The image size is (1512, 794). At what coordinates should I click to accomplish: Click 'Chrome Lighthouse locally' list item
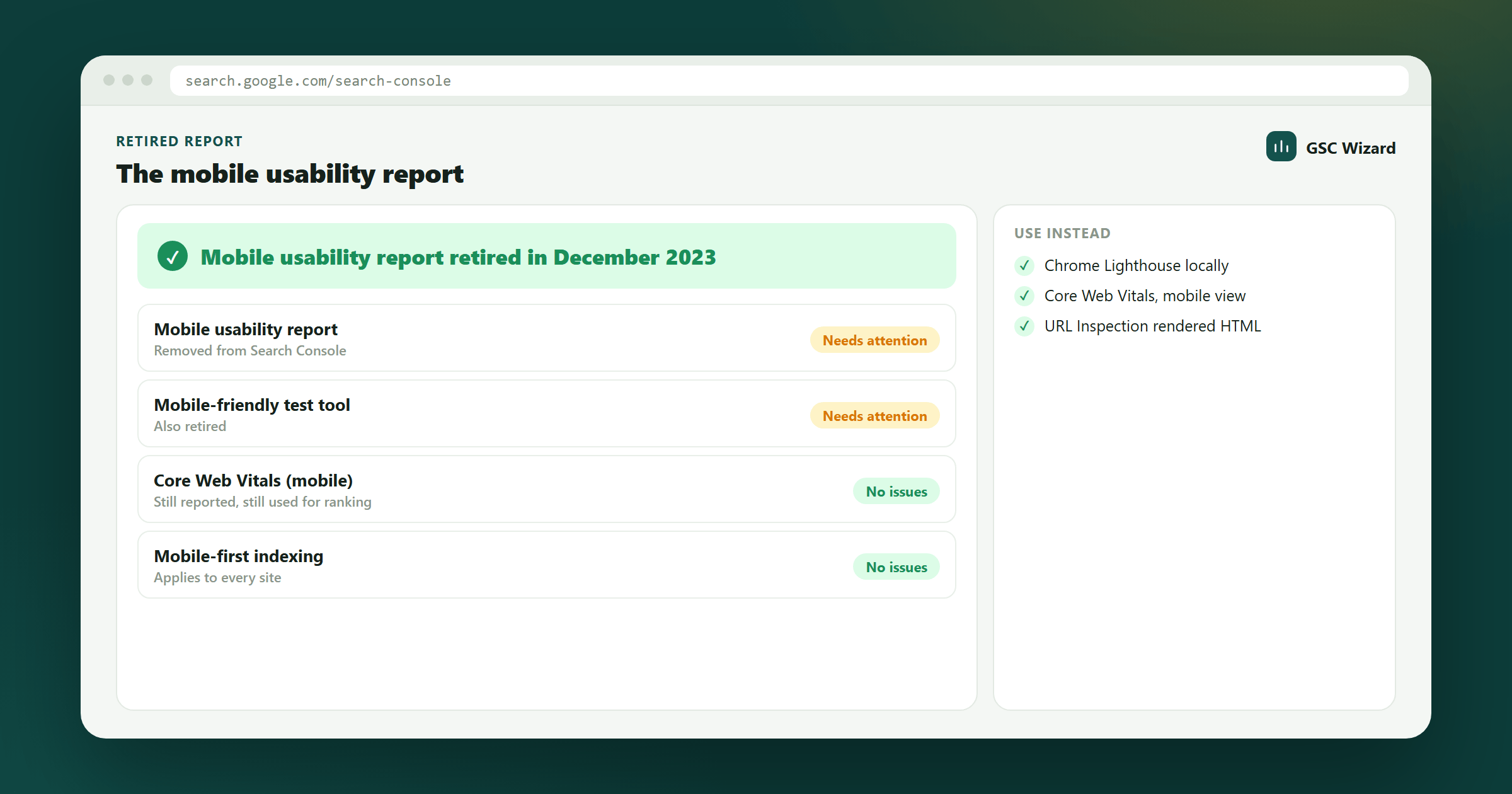(x=1137, y=266)
